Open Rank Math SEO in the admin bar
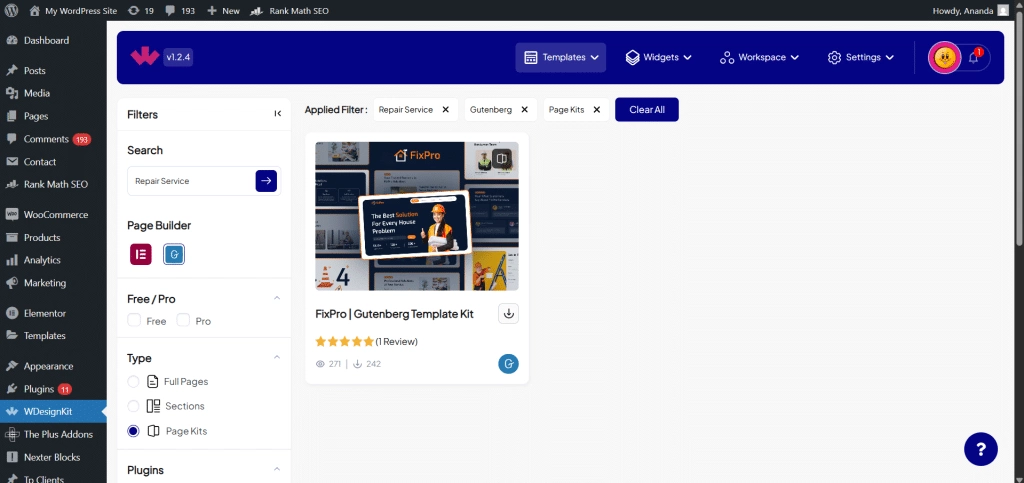Viewport: 1024px width, 483px height. (290, 11)
